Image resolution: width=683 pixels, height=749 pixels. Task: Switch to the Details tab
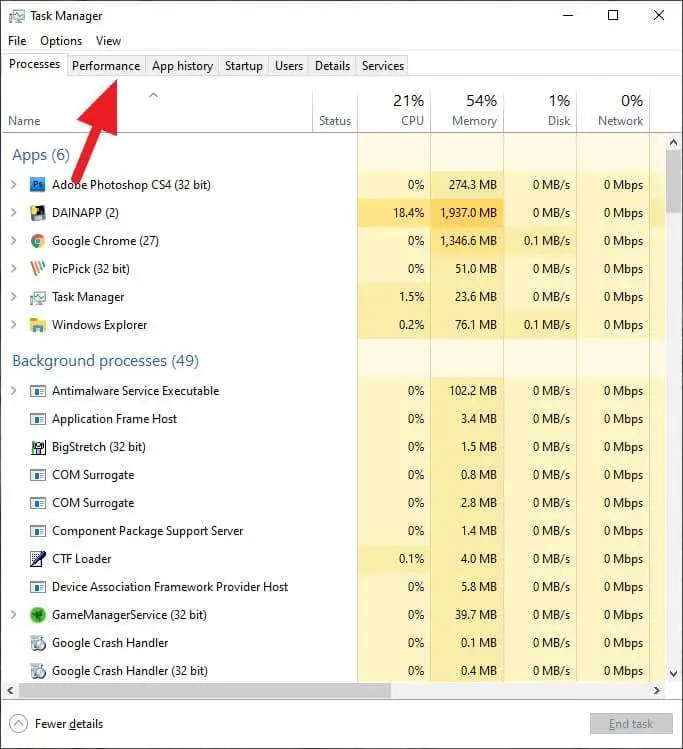tap(332, 66)
